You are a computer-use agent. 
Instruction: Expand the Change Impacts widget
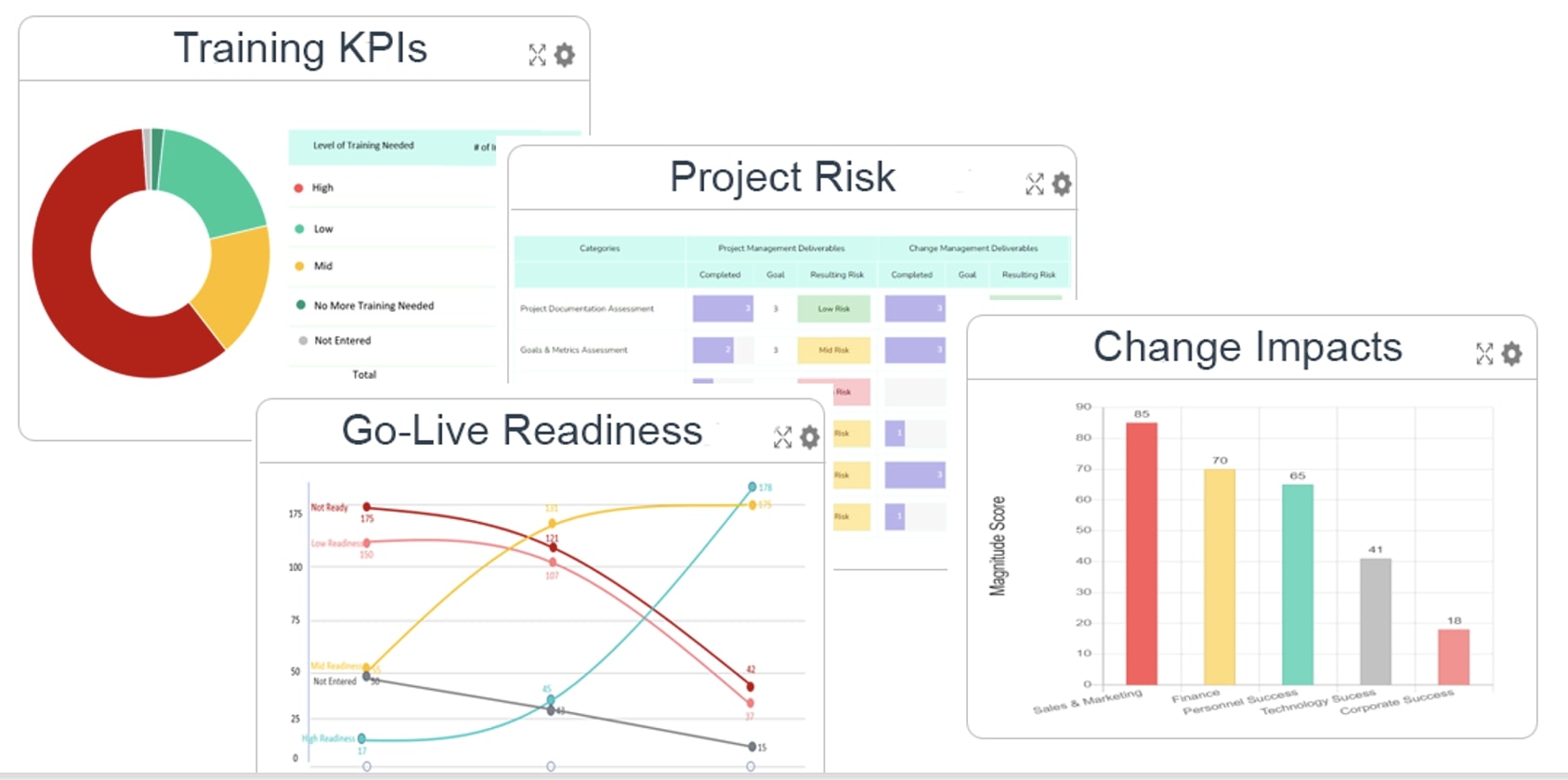pos(1484,354)
